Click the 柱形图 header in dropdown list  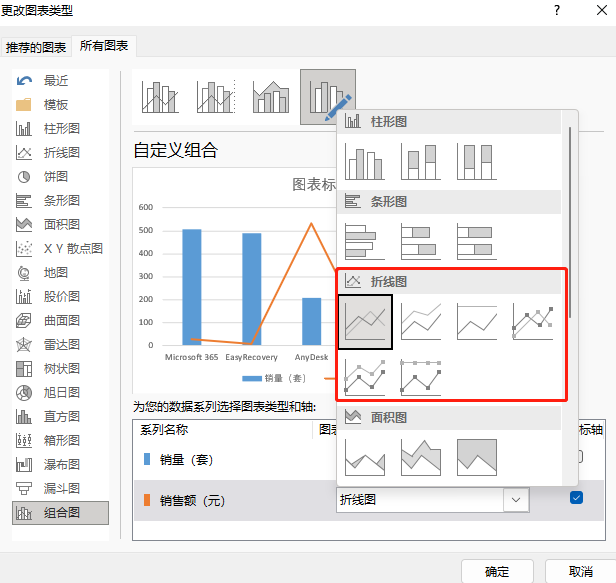tap(449, 121)
